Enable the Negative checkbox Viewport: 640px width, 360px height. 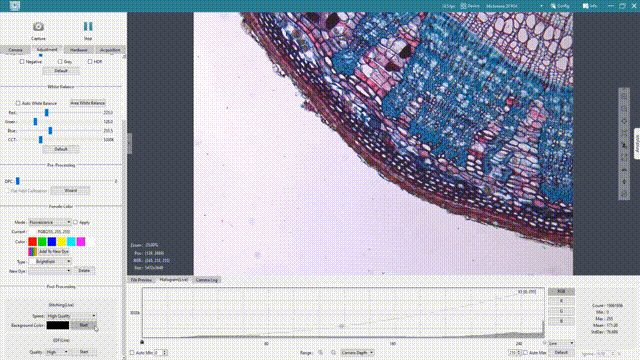[22, 62]
